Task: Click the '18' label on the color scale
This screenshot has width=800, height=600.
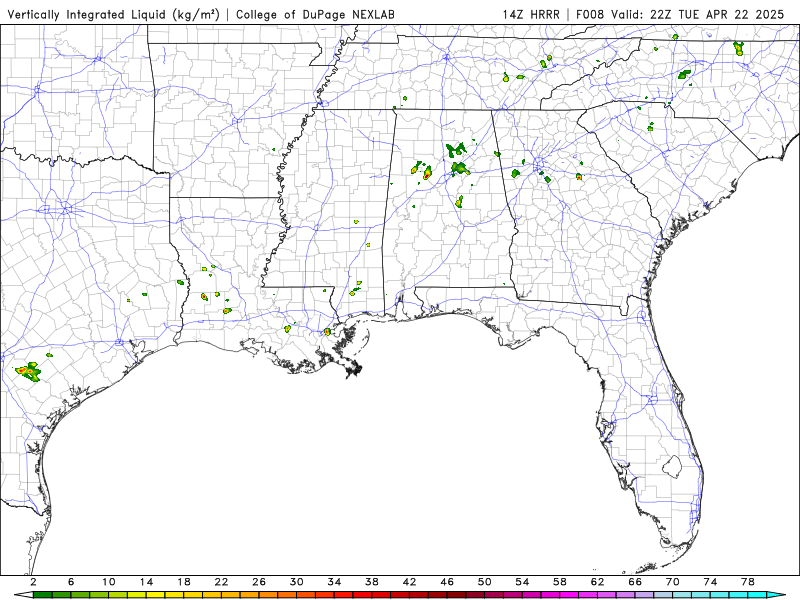Action: 184,582
